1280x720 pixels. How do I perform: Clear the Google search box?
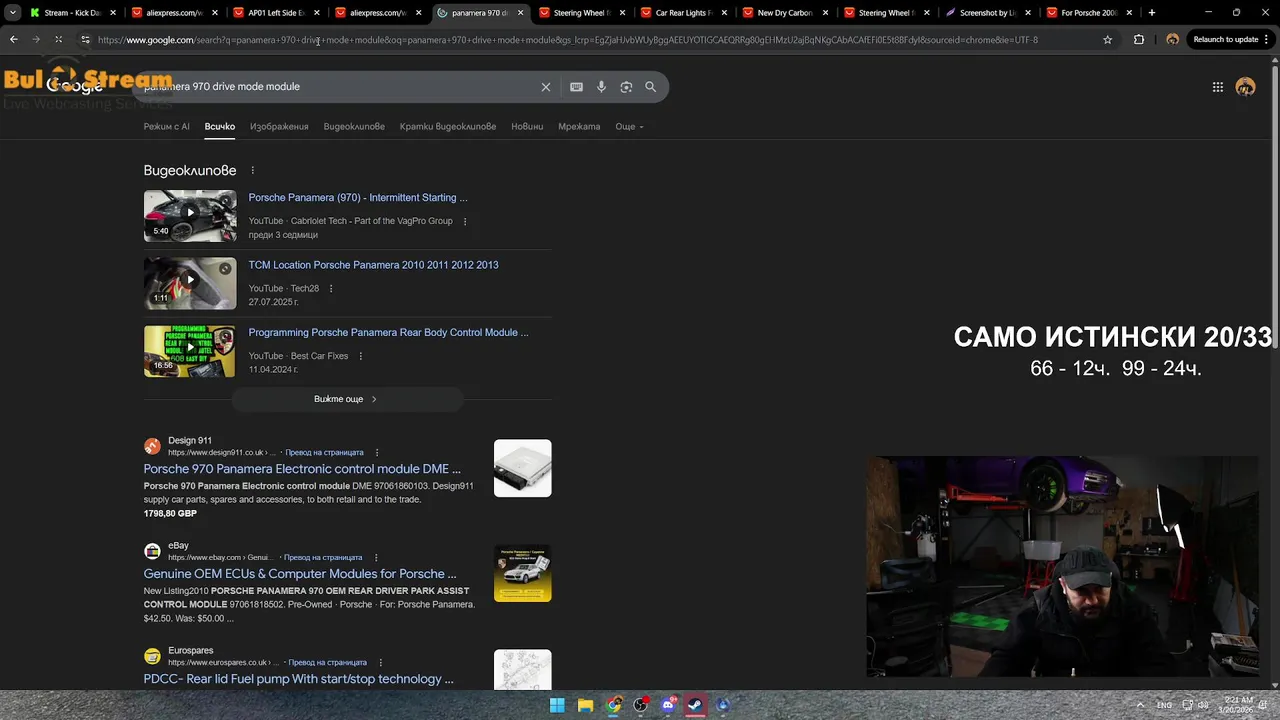point(546,87)
